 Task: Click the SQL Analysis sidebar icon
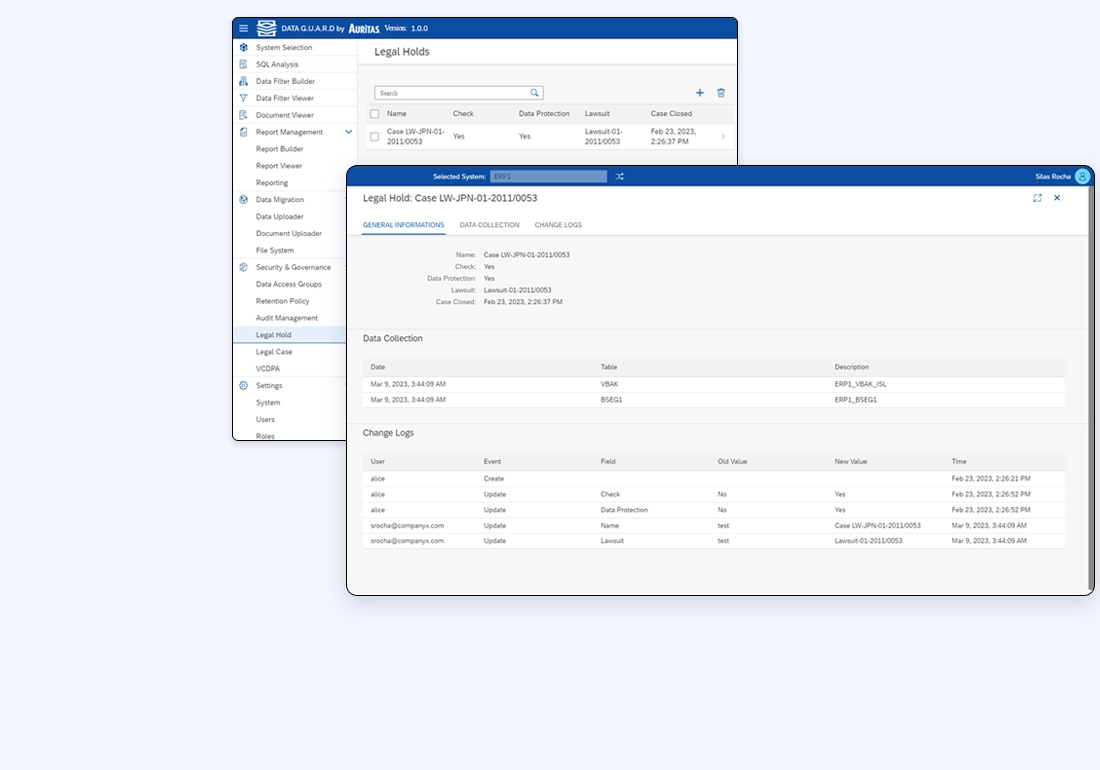point(243,65)
